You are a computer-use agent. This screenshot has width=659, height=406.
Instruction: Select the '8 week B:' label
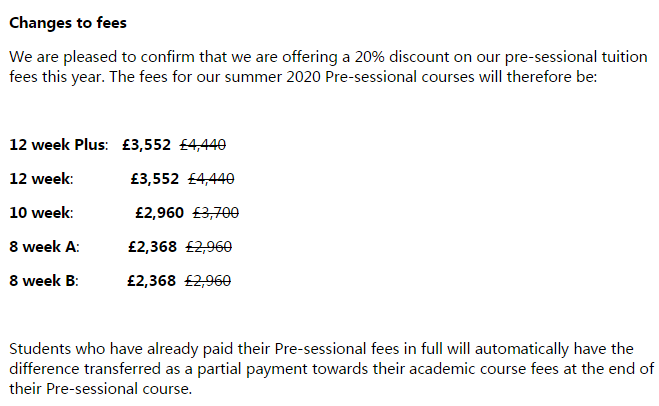point(44,281)
